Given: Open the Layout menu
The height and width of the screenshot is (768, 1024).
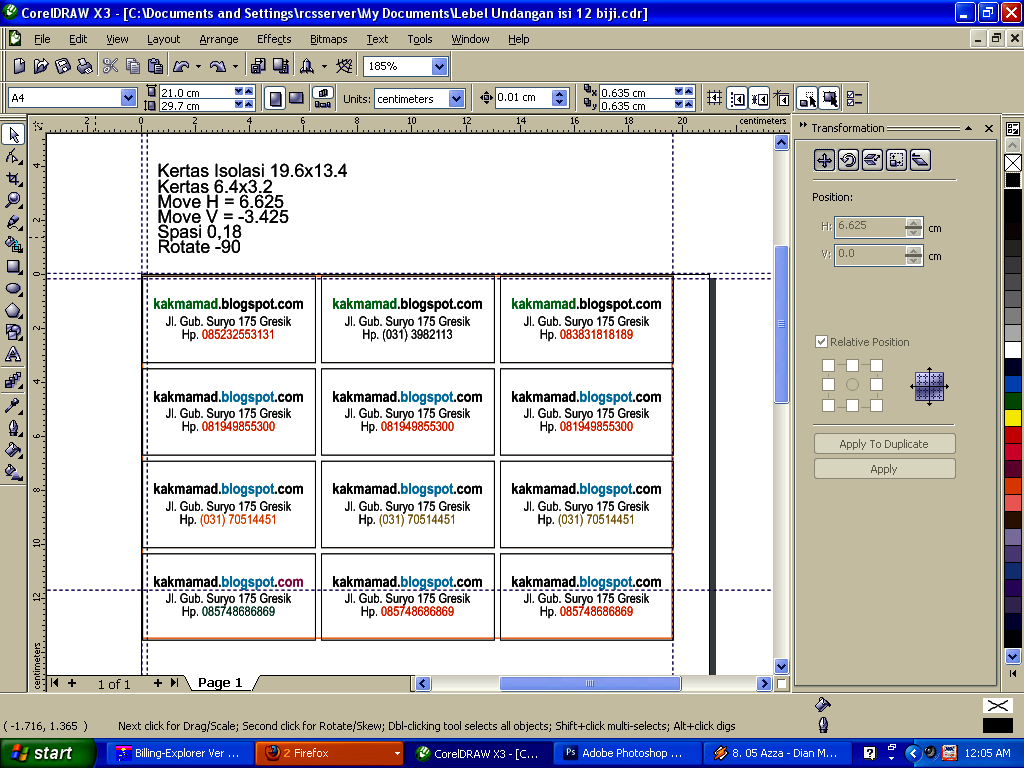Looking at the screenshot, I should [163, 39].
